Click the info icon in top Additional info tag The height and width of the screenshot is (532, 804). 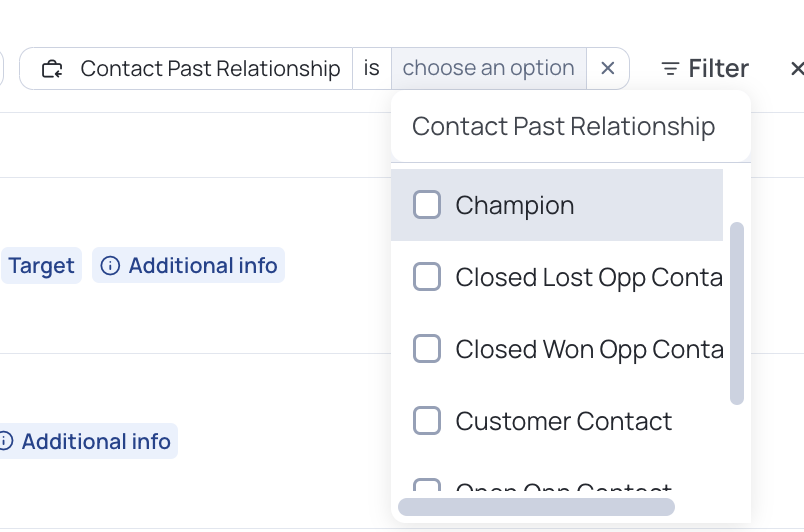coord(110,265)
